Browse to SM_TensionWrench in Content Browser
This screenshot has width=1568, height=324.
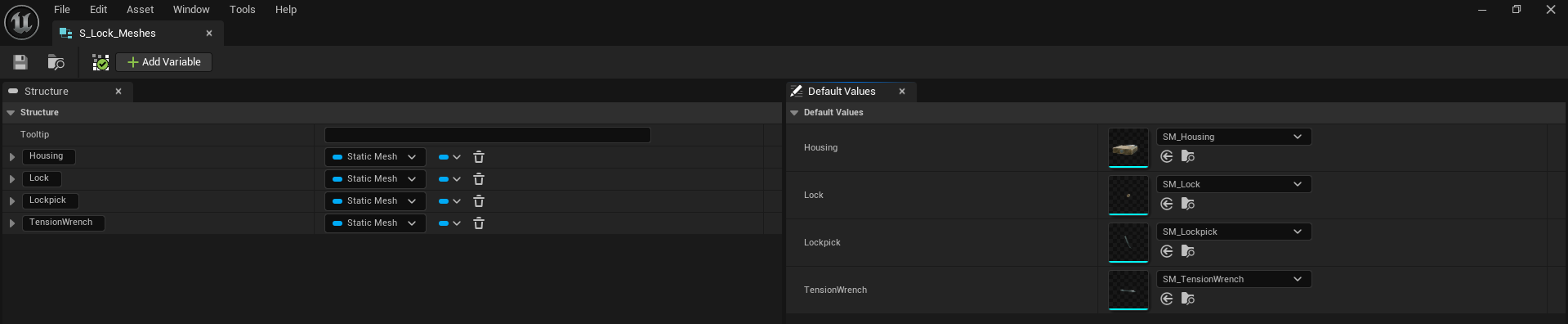click(1188, 299)
